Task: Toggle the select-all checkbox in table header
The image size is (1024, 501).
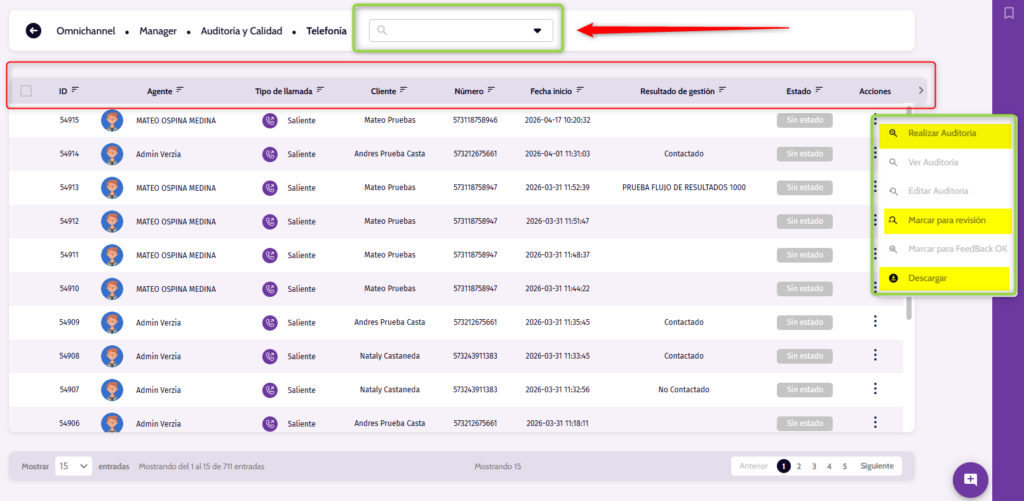Action: pyautogui.click(x=26, y=91)
